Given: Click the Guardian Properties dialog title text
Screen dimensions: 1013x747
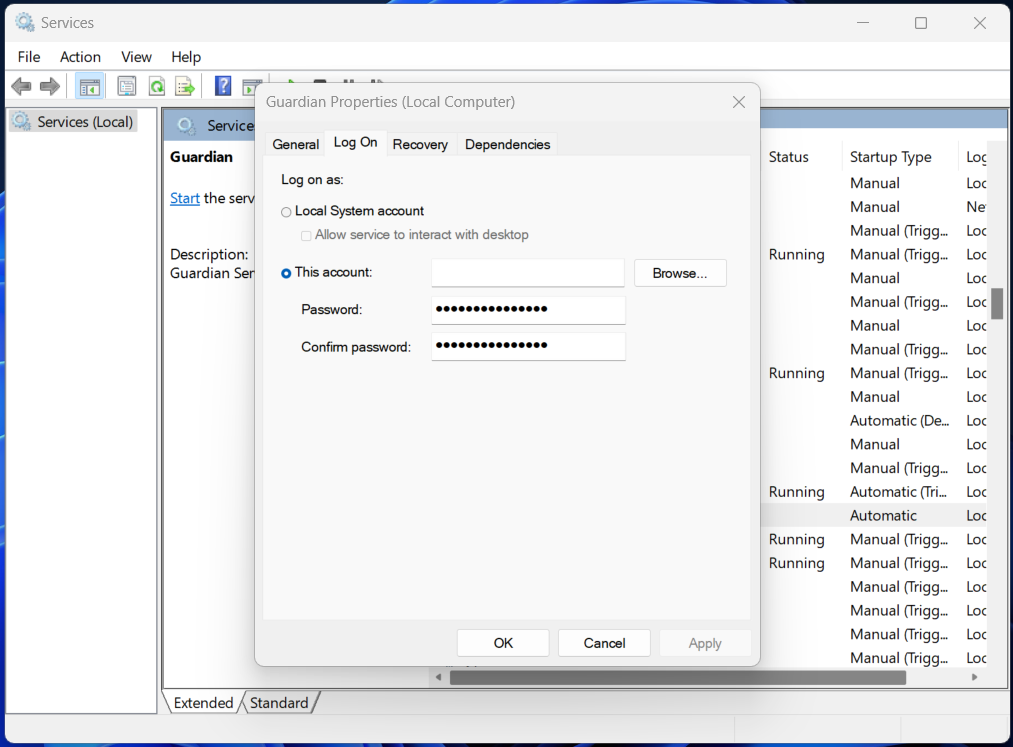Looking at the screenshot, I should click(390, 102).
